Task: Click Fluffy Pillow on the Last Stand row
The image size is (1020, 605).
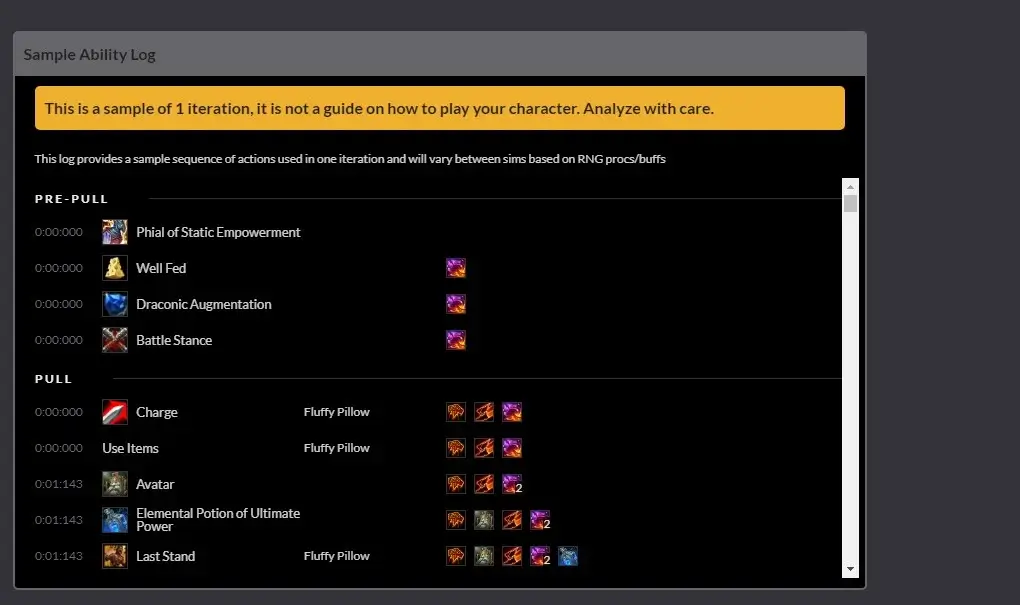Action: click(337, 555)
